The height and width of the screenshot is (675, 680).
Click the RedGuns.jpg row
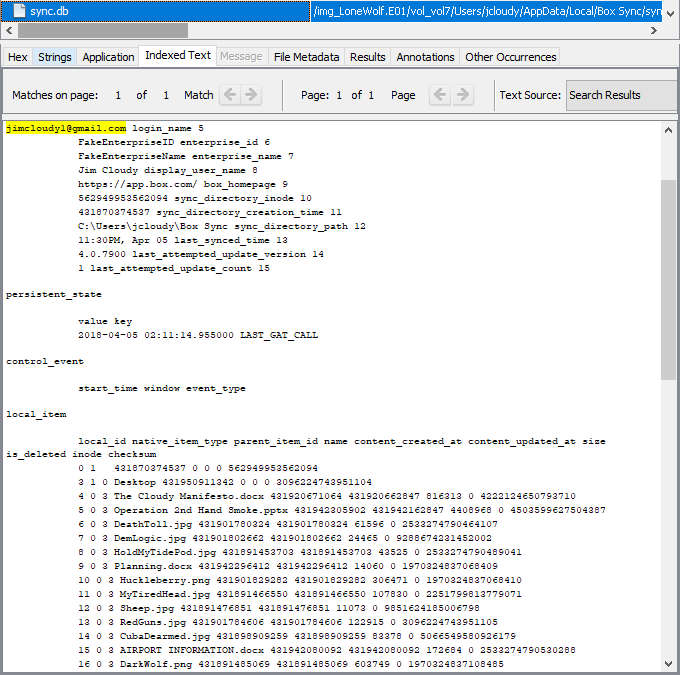288,622
